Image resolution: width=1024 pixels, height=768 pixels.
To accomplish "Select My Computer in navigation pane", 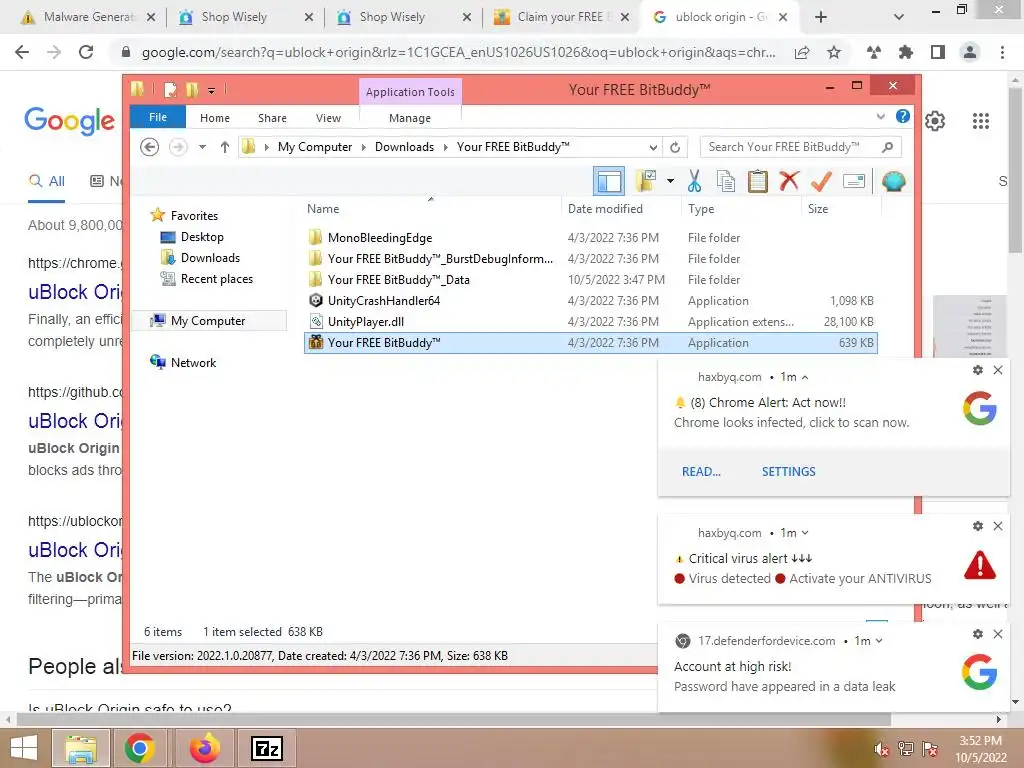I will (208, 321).
